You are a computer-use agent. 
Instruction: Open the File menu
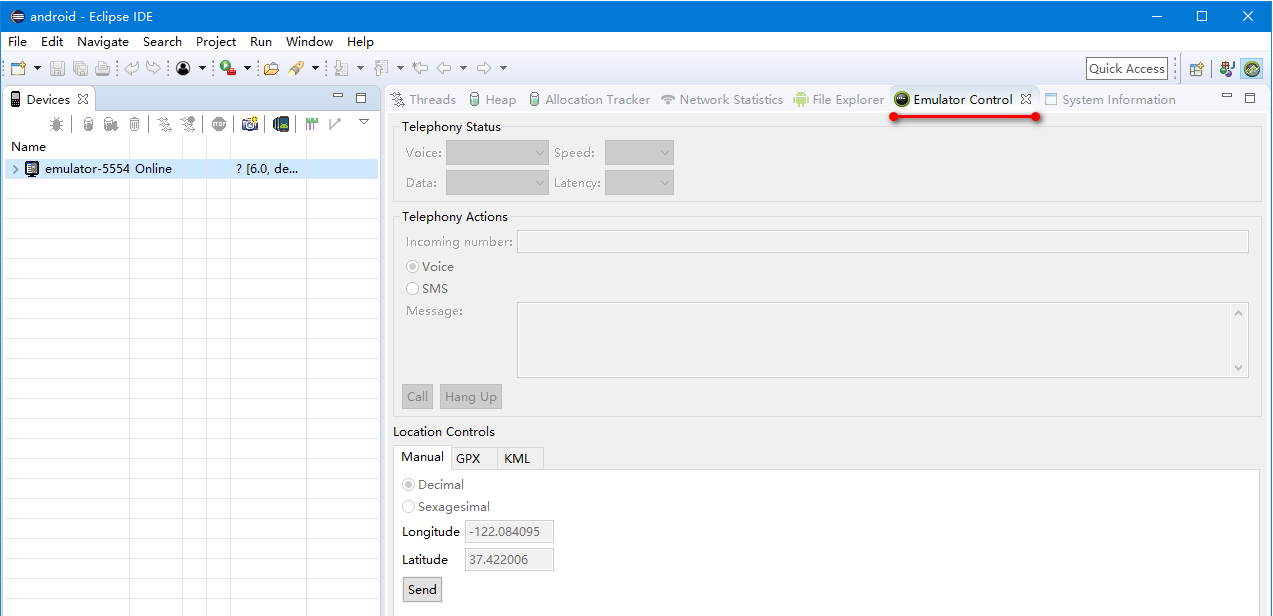17,42
